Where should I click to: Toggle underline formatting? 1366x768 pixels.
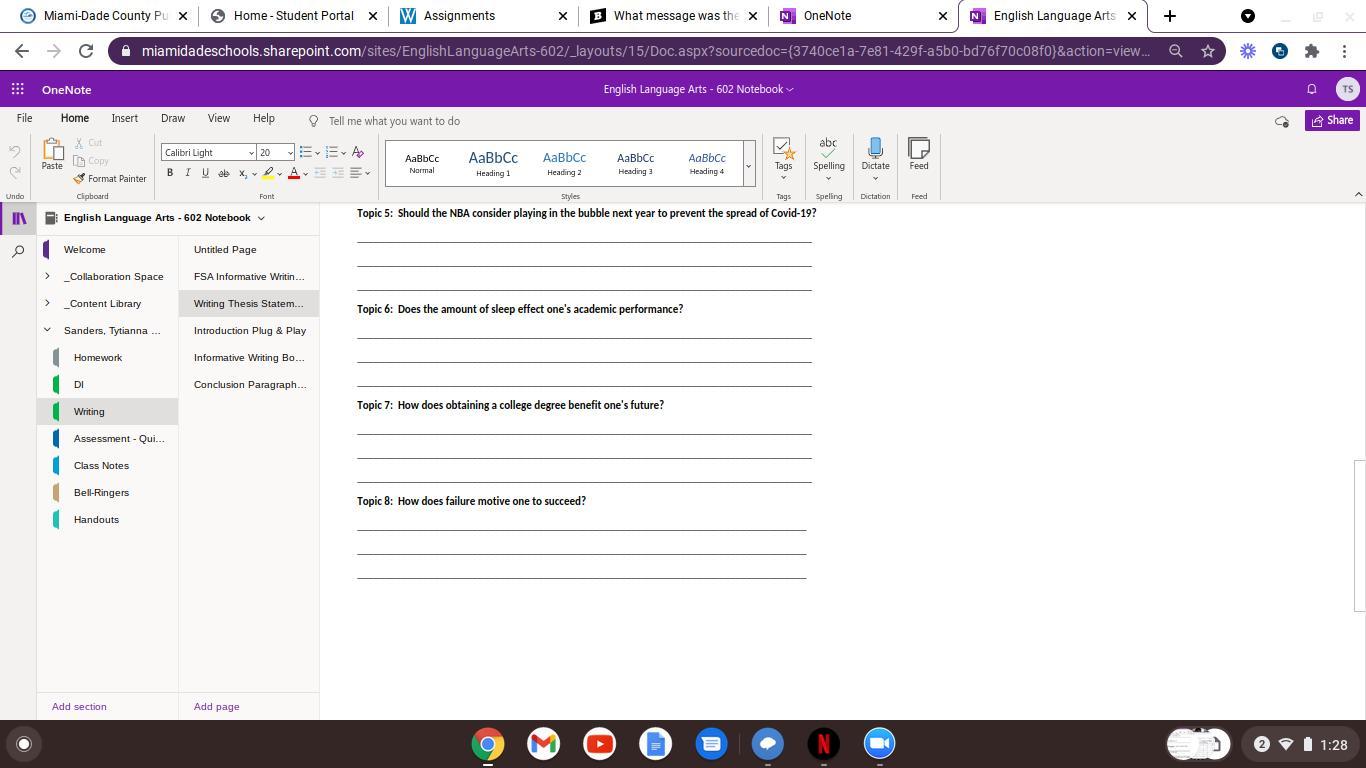pyautogui.click(x=205, y=173)
